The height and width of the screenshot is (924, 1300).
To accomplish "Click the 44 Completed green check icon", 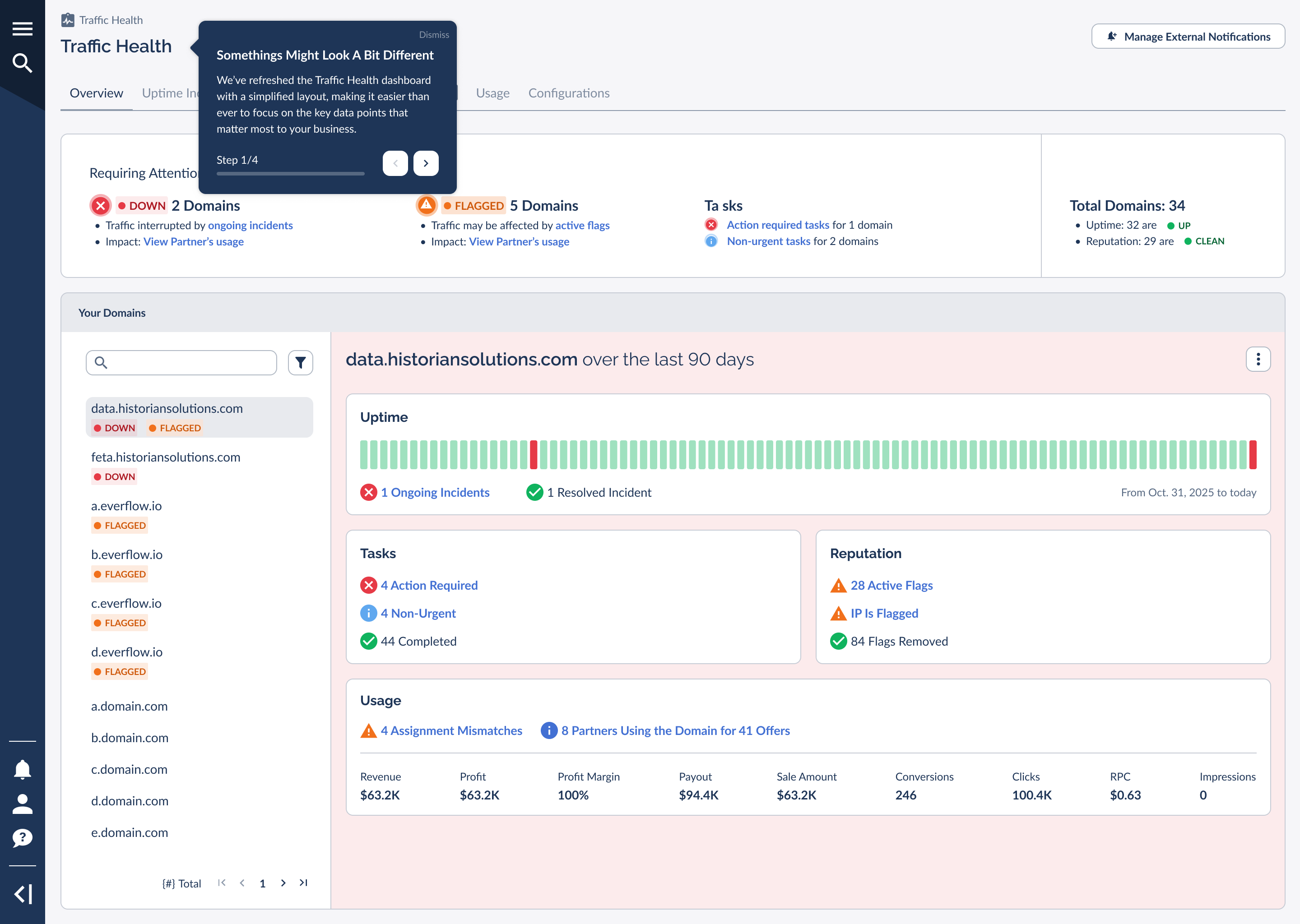I will click(369, 641).
